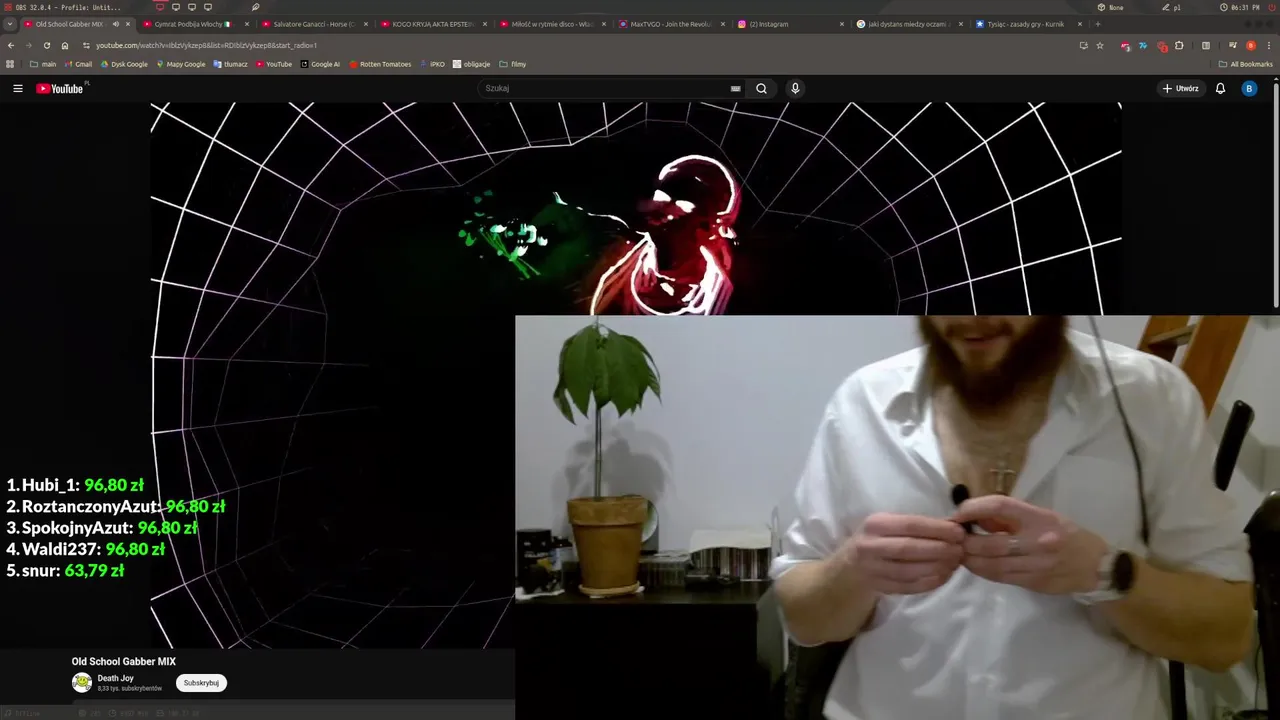
Task: Click the OBS 32.0.4 window title
Action: [x=68, y=7]
